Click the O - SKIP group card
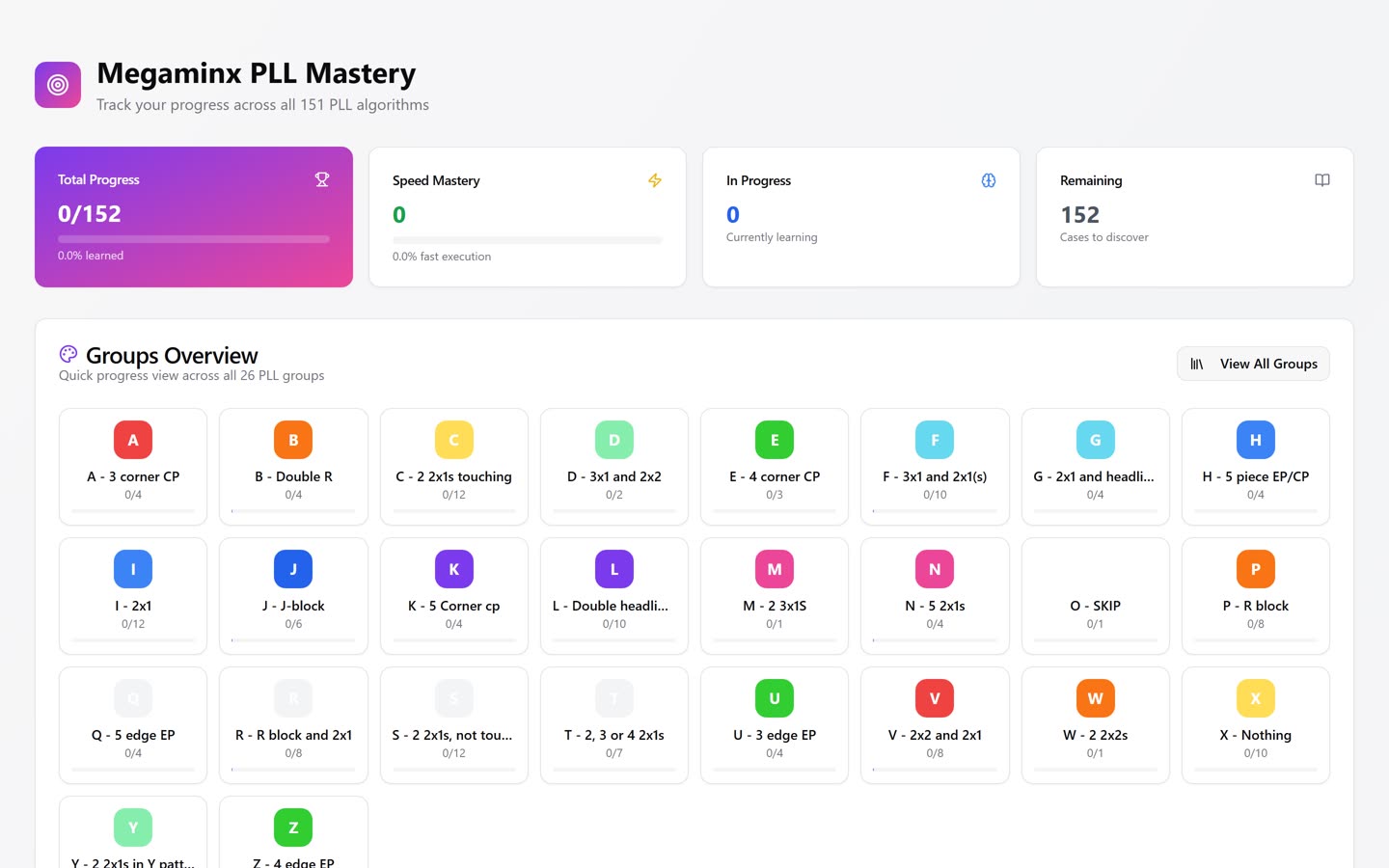 [1095, 595]
